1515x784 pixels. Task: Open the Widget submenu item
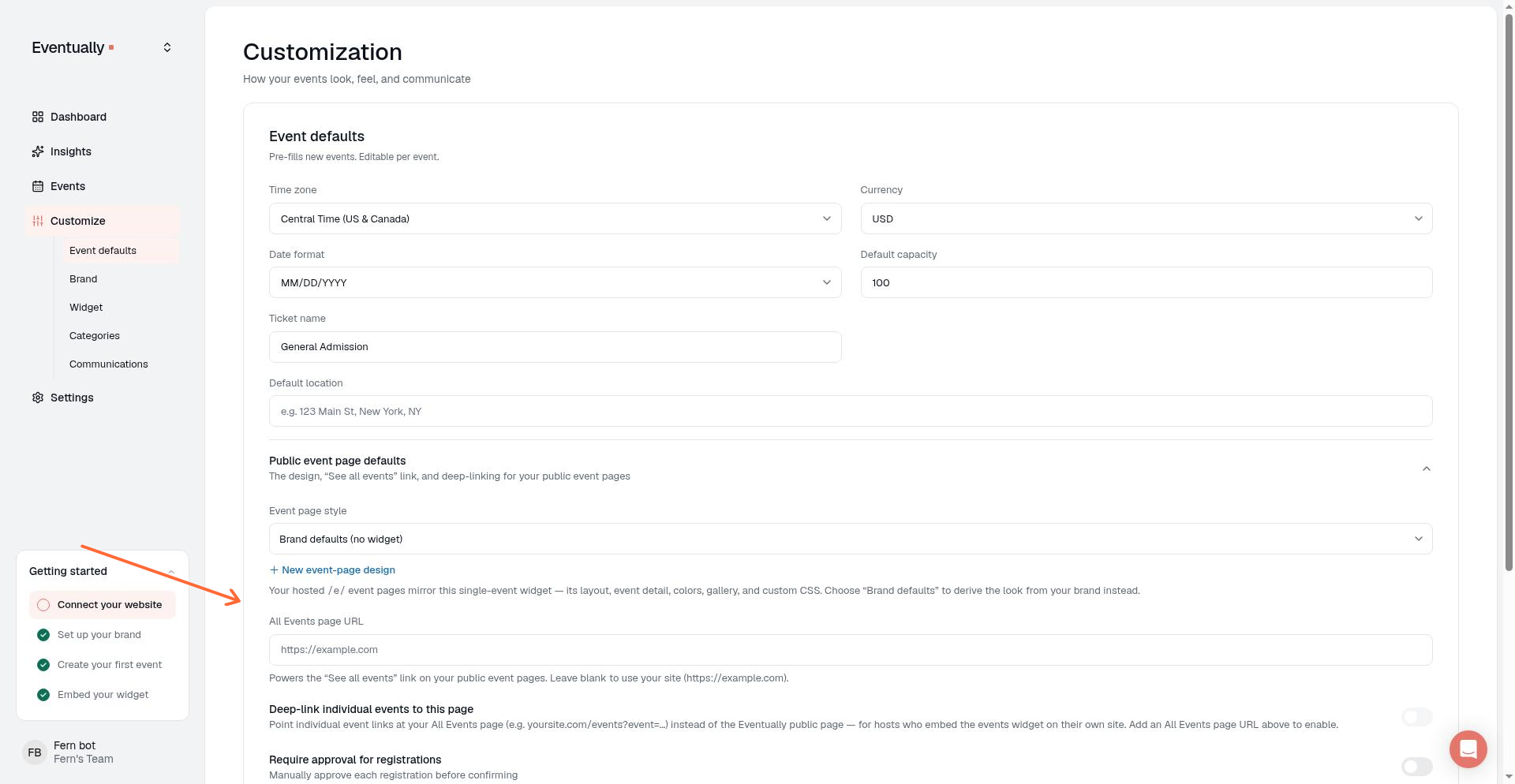[x=121, y=308]
